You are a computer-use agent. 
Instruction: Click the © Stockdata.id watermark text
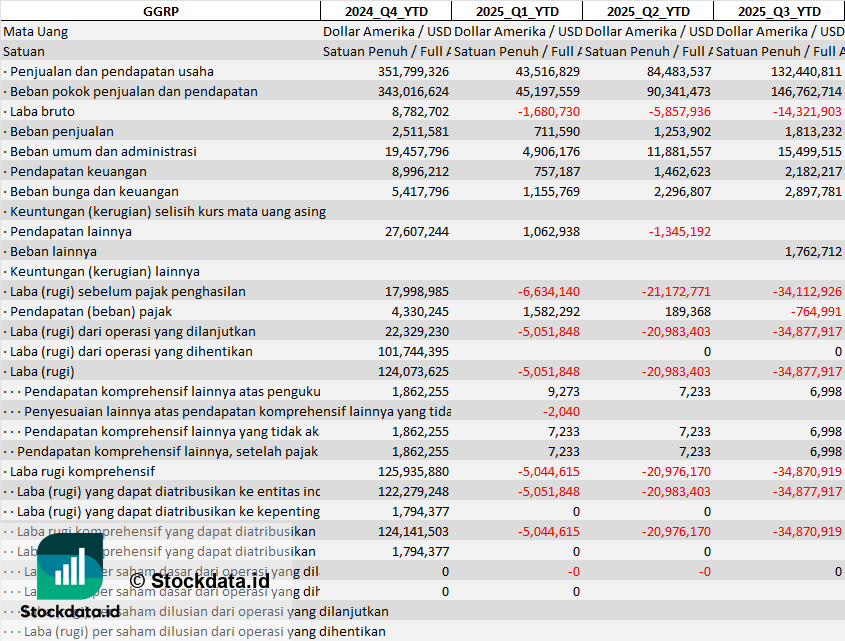click(x=200, y=580)
